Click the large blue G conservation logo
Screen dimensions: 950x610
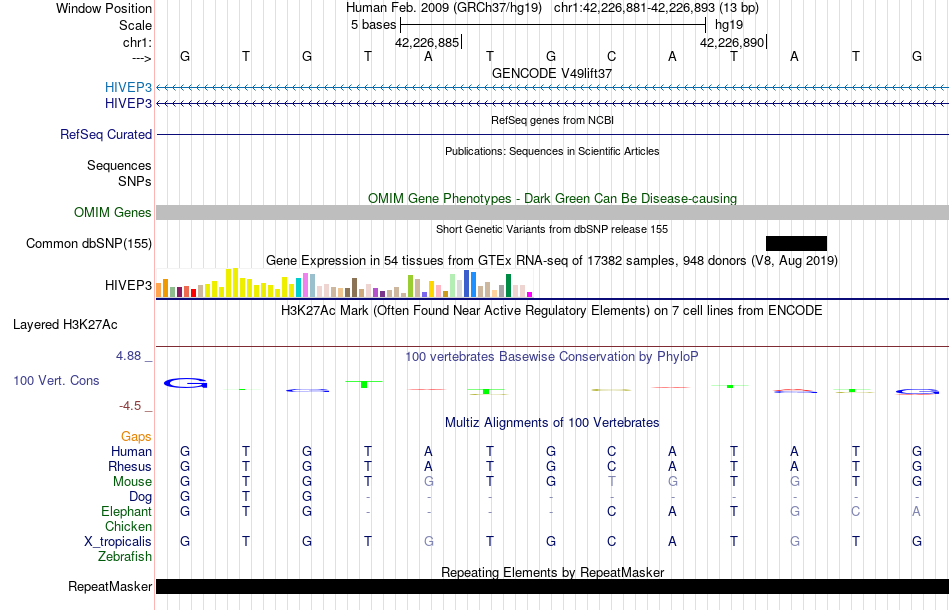click(185, 383)
